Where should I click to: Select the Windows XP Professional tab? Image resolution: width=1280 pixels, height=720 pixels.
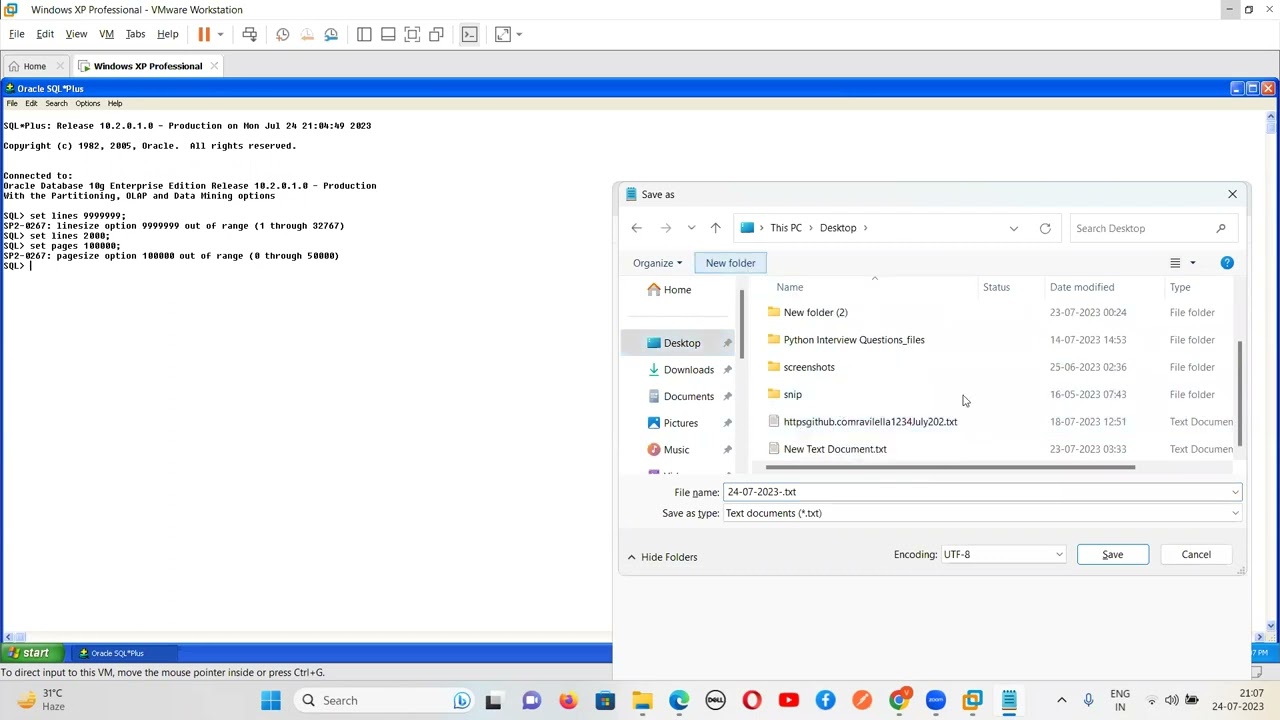[x=148, y=66]
